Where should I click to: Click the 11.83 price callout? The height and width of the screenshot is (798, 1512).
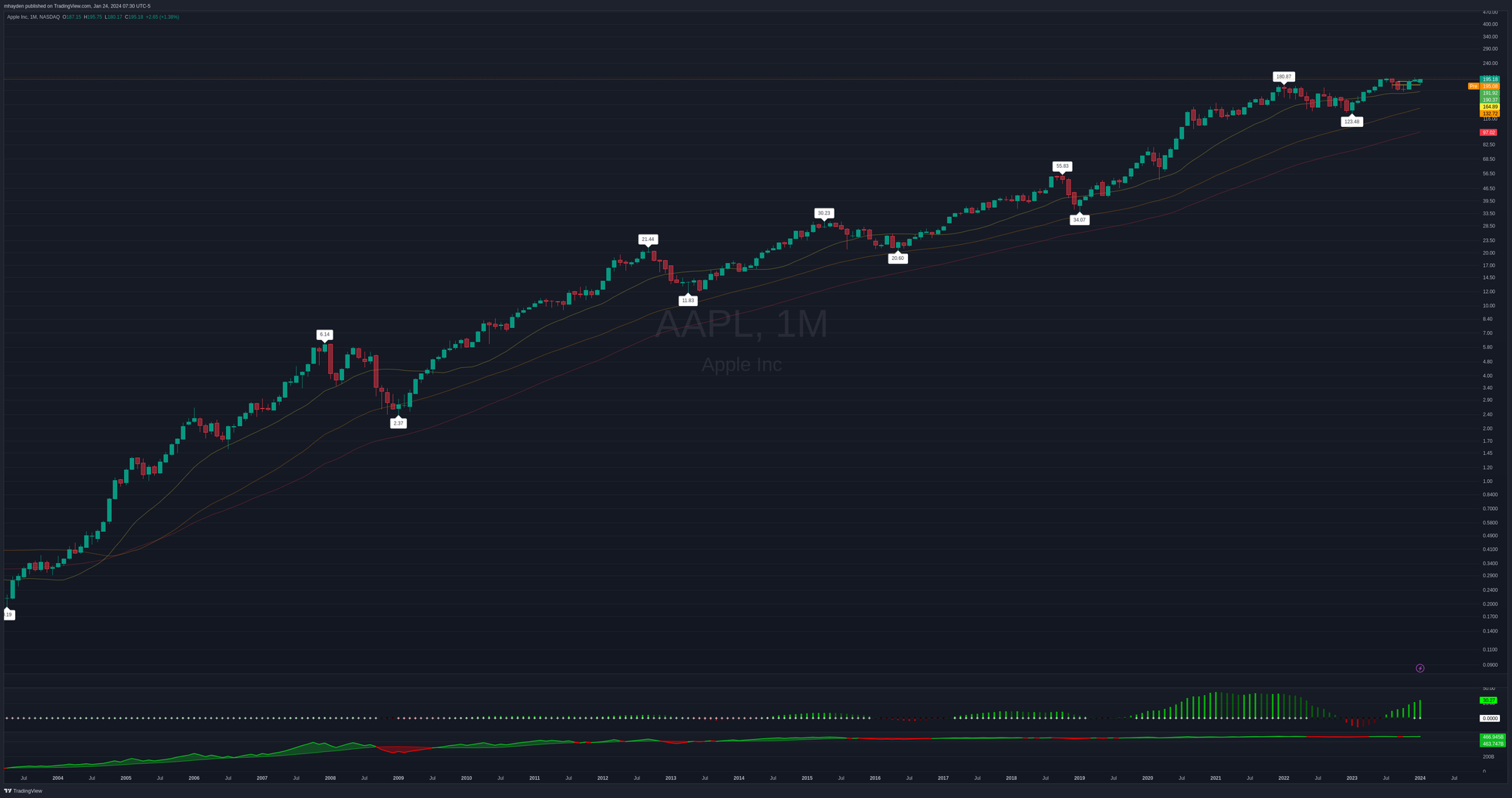click(687, 301)
